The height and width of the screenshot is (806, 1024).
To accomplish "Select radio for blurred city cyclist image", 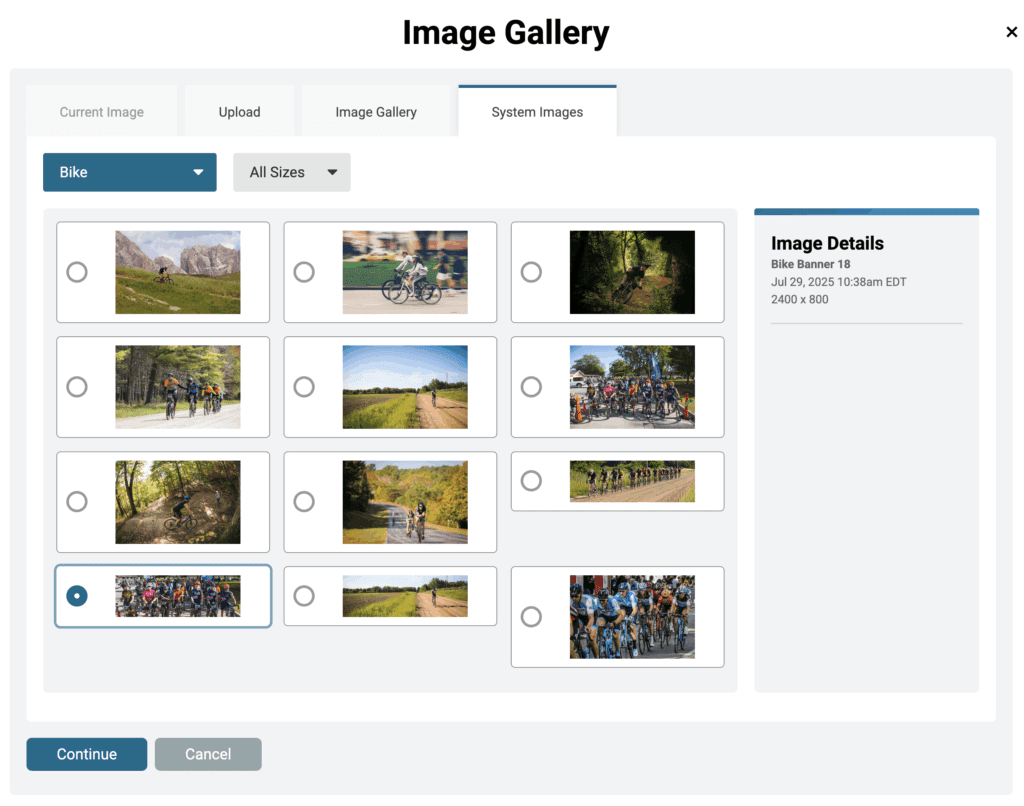I will pyautogui.click(x=304, y=272).
